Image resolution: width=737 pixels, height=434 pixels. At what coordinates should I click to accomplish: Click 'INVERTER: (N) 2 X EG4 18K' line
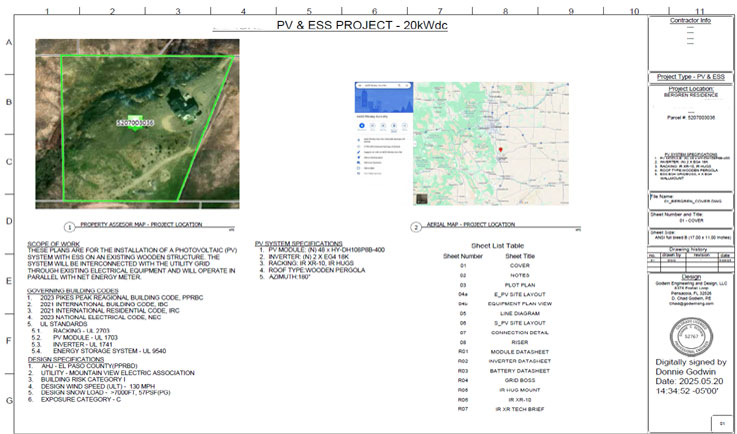pyautogui.click(x=307, y=257)
